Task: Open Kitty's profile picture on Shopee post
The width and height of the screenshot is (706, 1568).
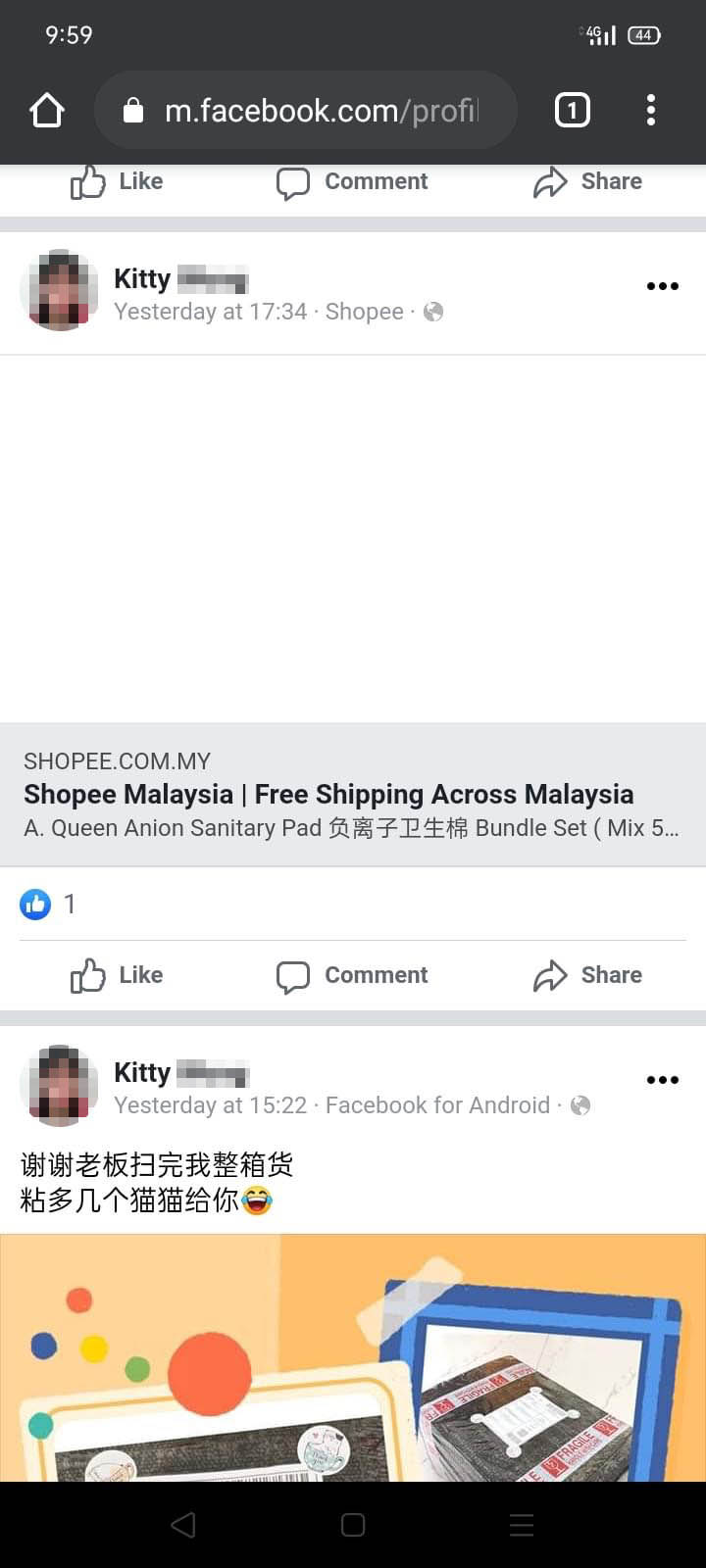Action: tap(60, 290)
